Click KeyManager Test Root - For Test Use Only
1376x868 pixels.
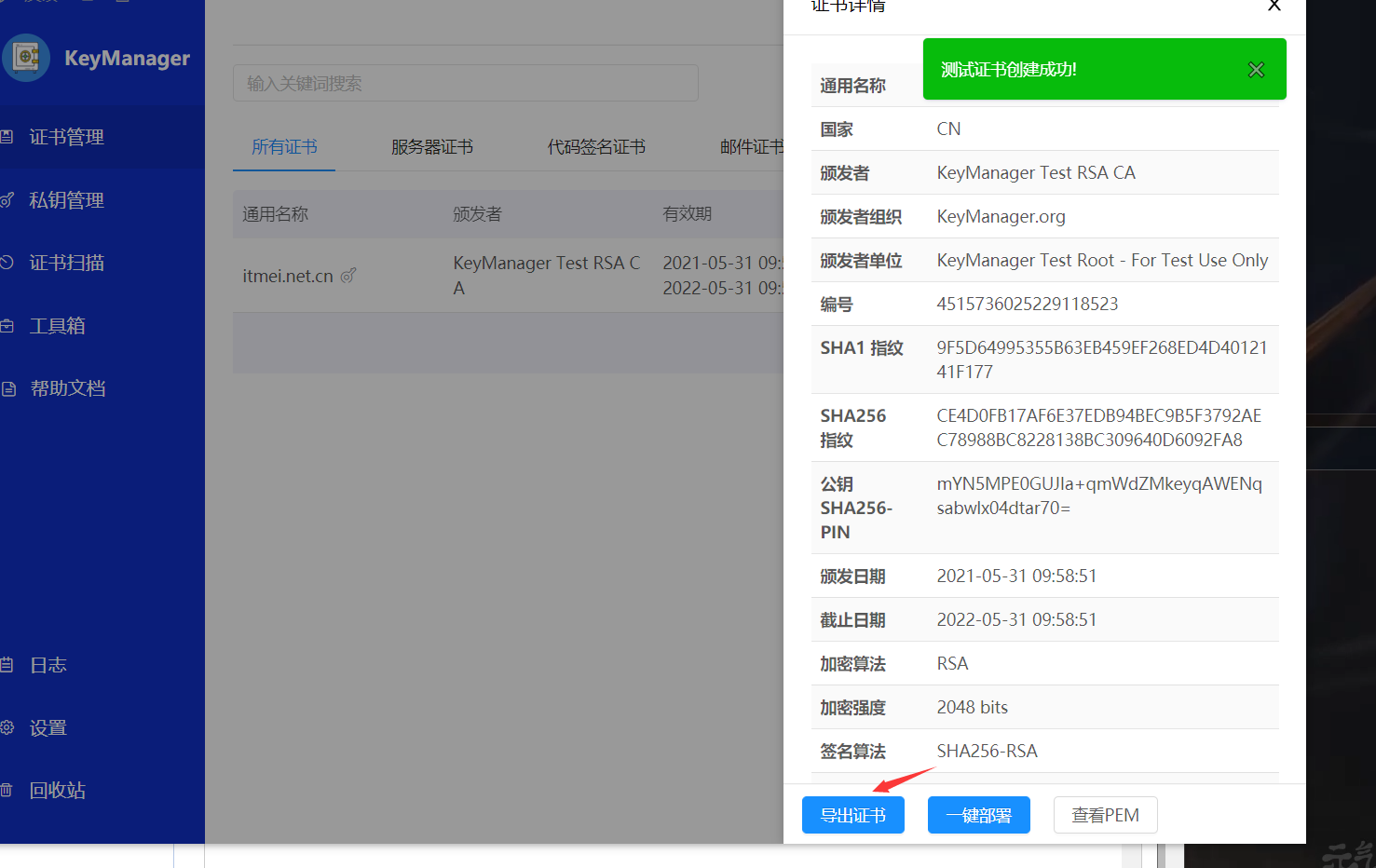1102,260
